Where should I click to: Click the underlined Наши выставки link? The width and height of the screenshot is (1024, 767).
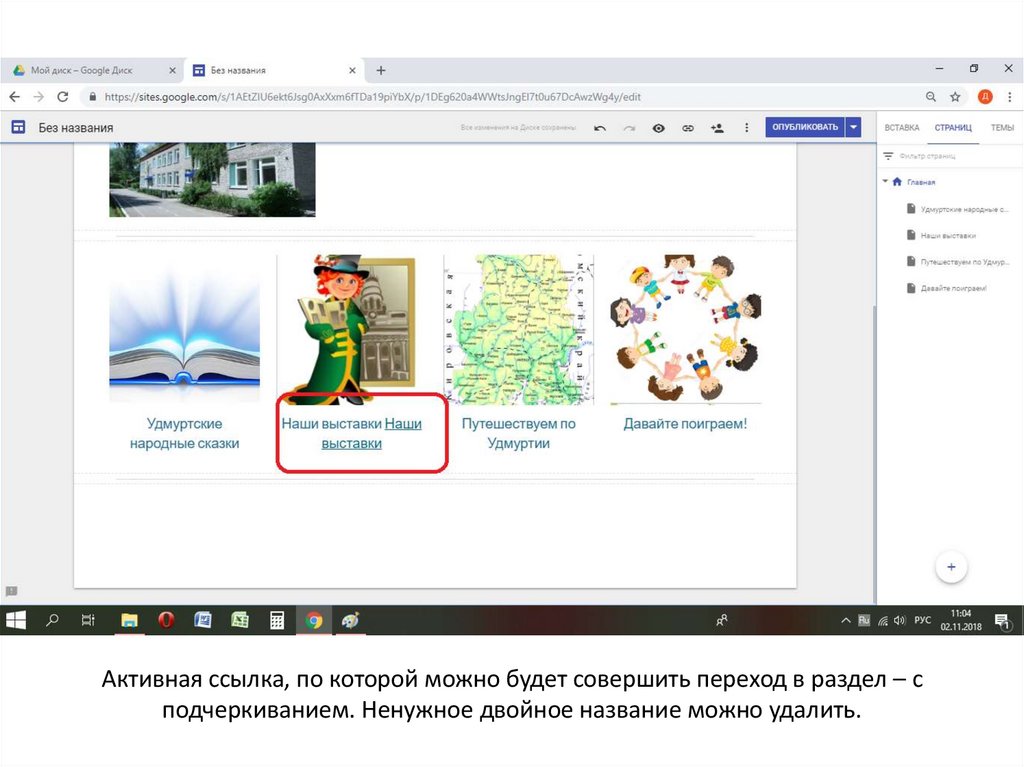(x=402, y=424)
